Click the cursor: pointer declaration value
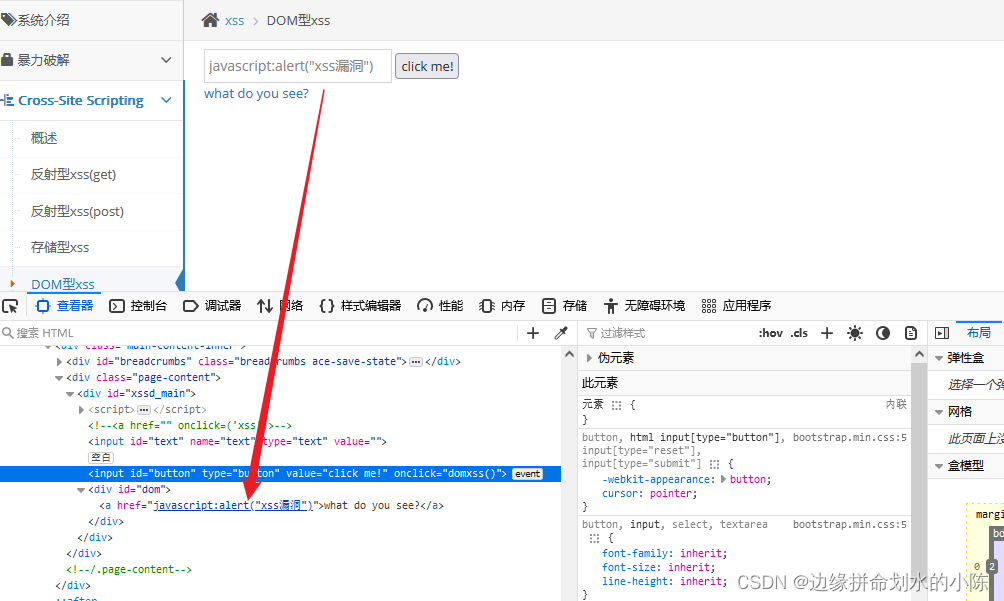The image size is (1004, 601). click(673, 493)
